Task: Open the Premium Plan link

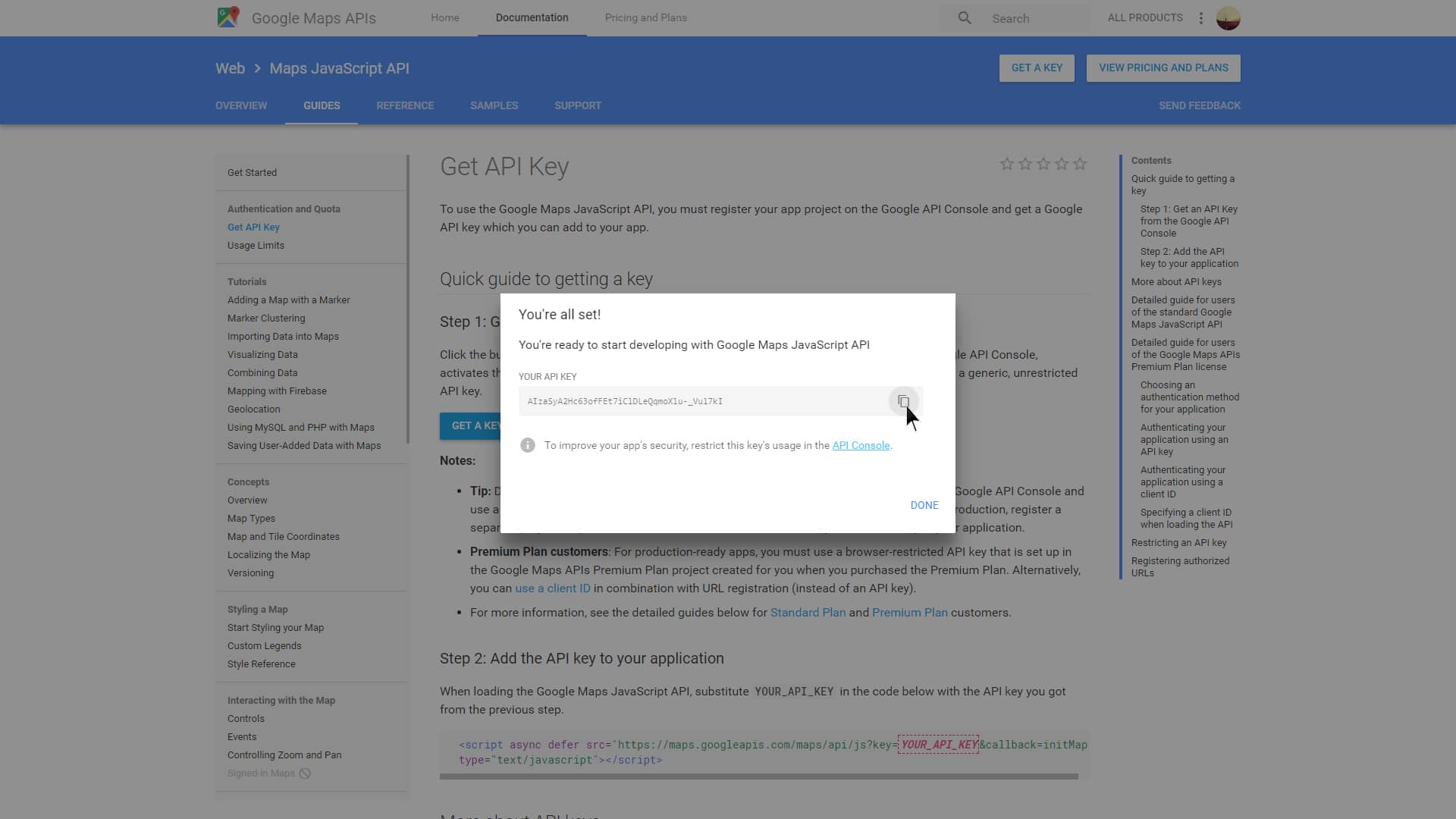Action: tap(909, 613)
